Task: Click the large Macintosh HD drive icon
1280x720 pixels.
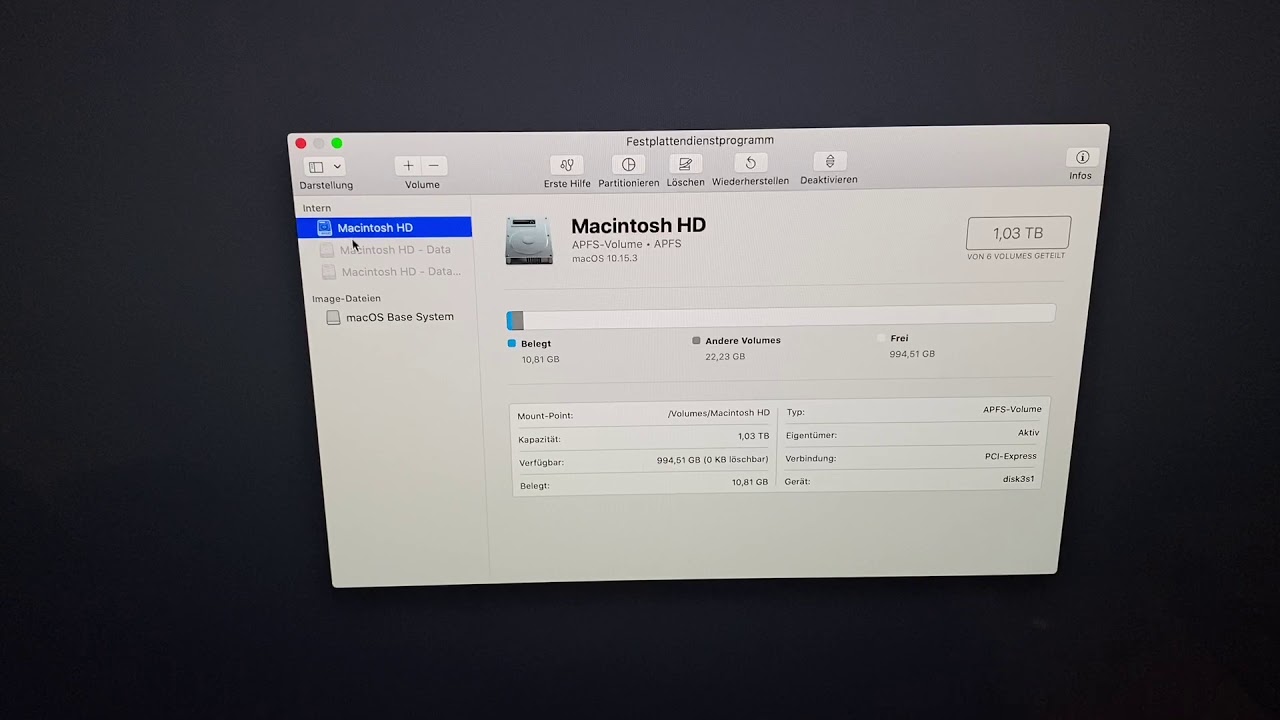Action: coord(529,241)
